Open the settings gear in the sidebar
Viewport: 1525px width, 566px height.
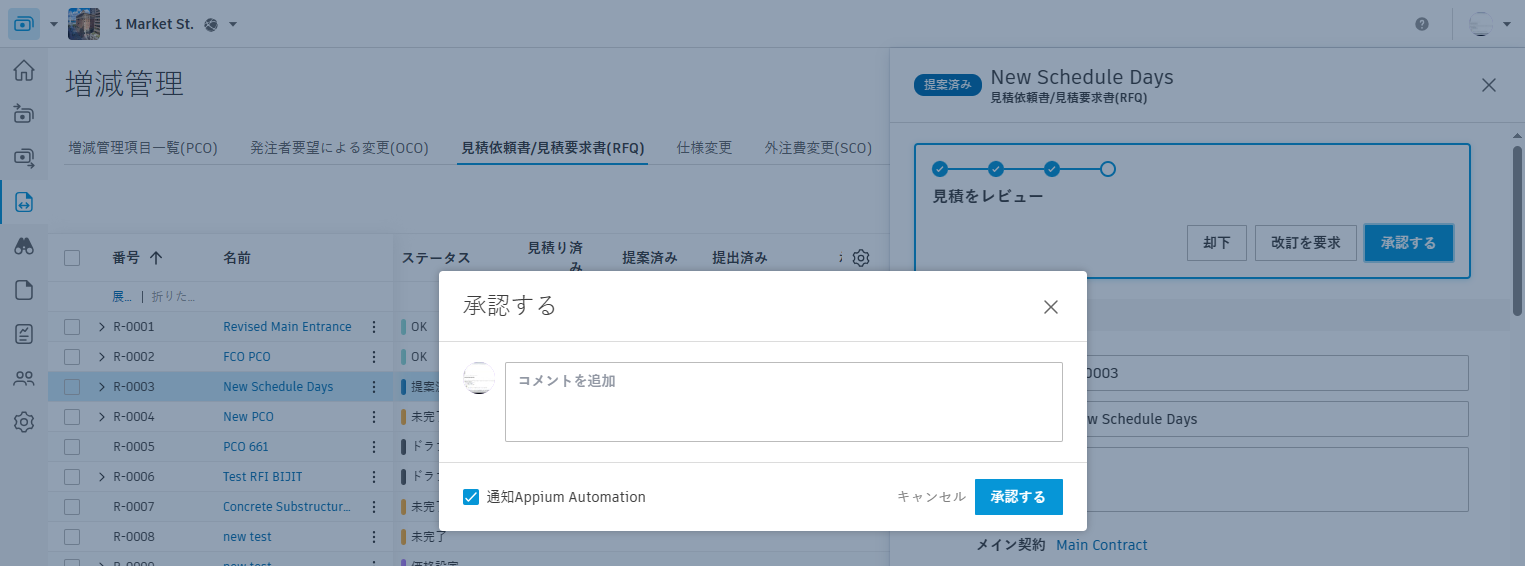[x=24, y=422]
